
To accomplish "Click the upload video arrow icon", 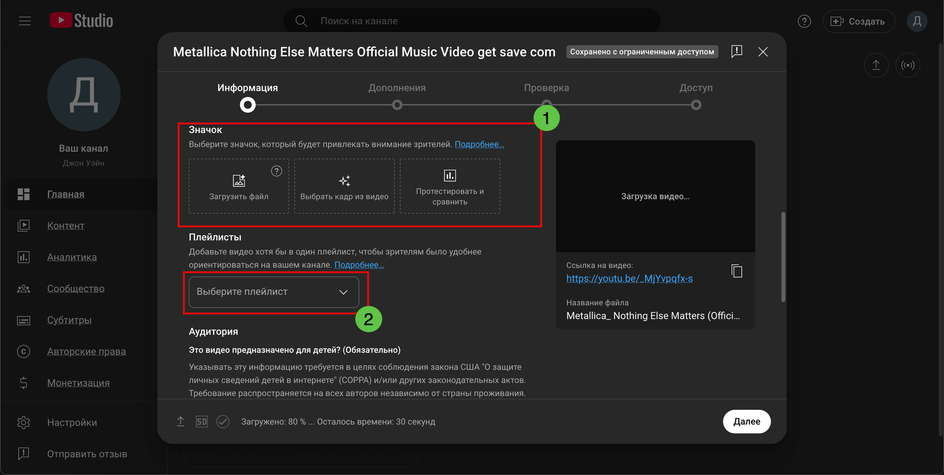I will pyautogui.click(x=876, y=65).
